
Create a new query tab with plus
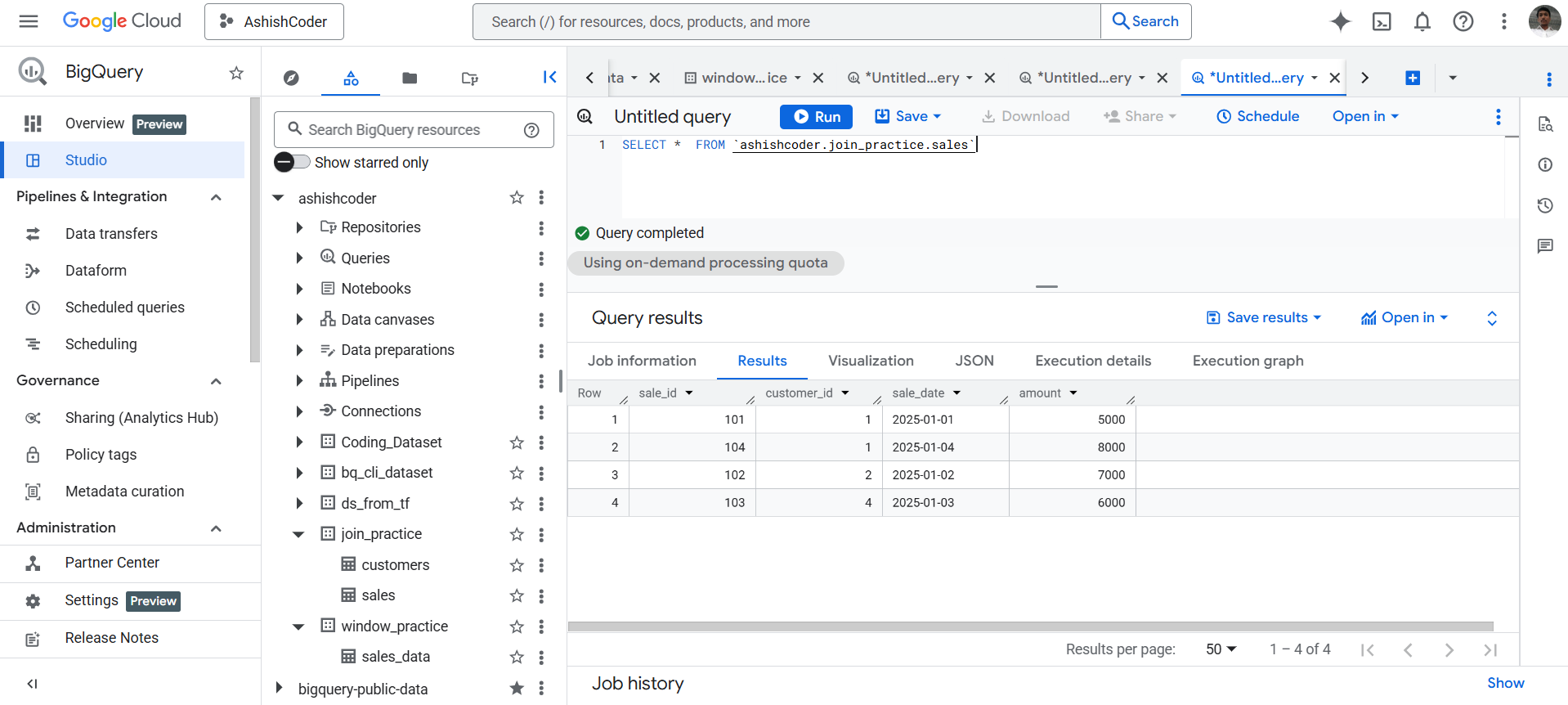pyautogui.click(x=1413, y=78)
